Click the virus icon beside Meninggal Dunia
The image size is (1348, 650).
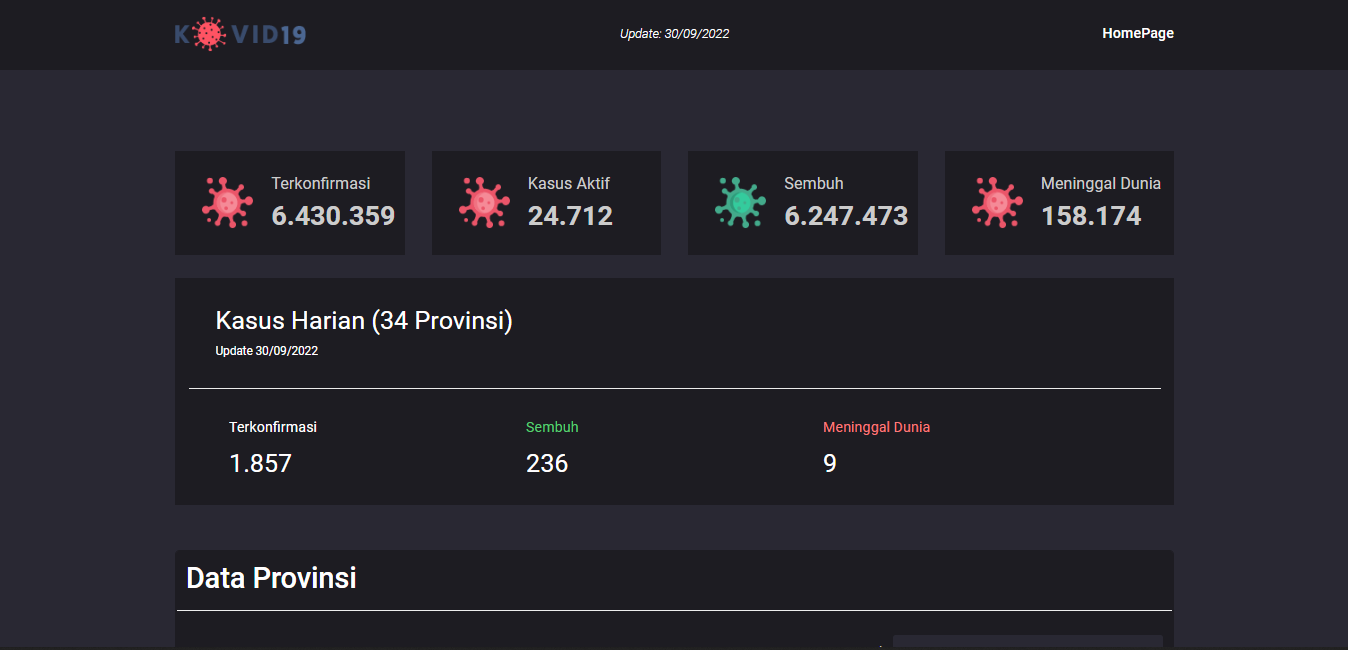pos(997,202)
